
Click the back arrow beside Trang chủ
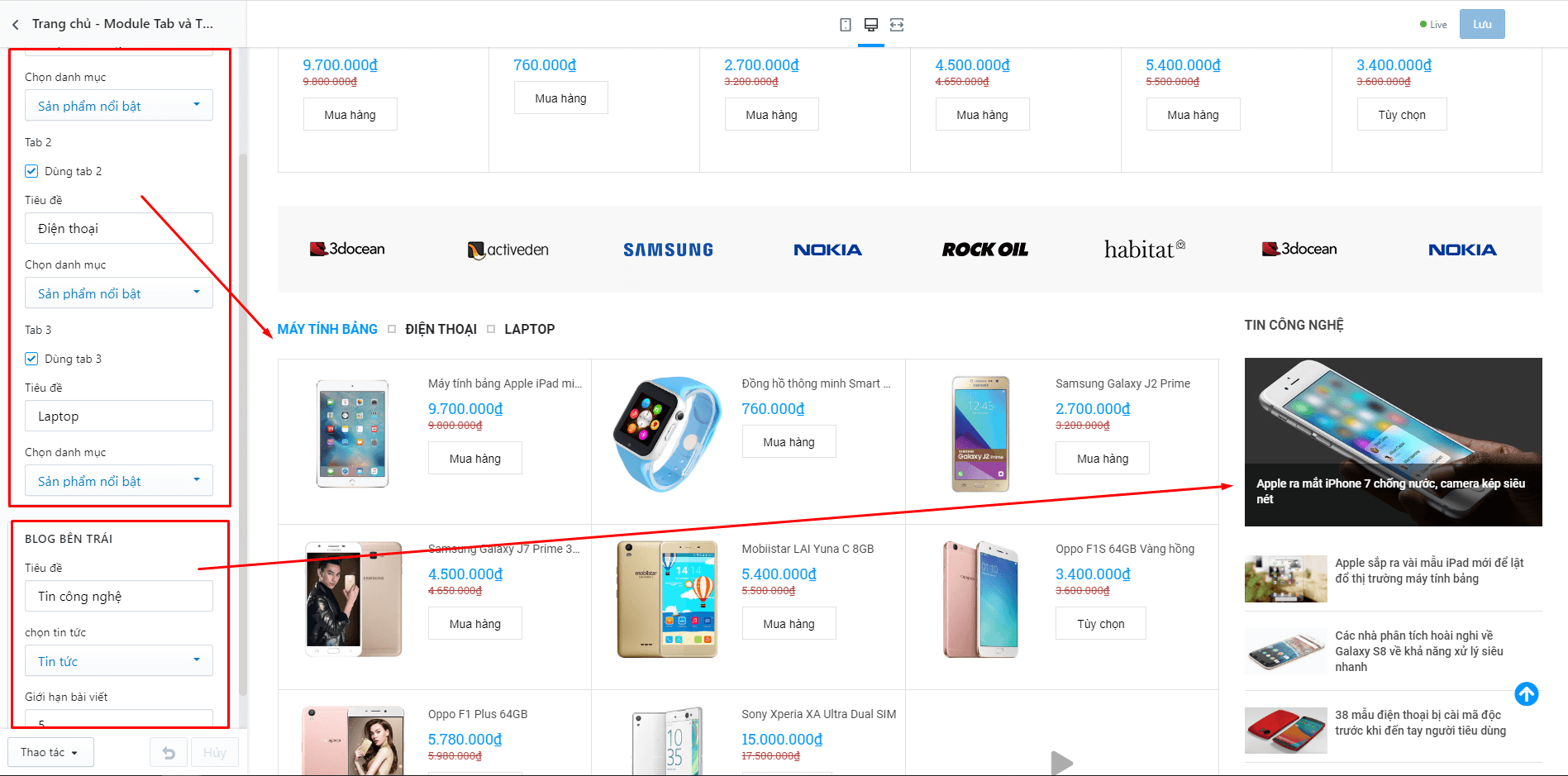click(x=16, y=25)
